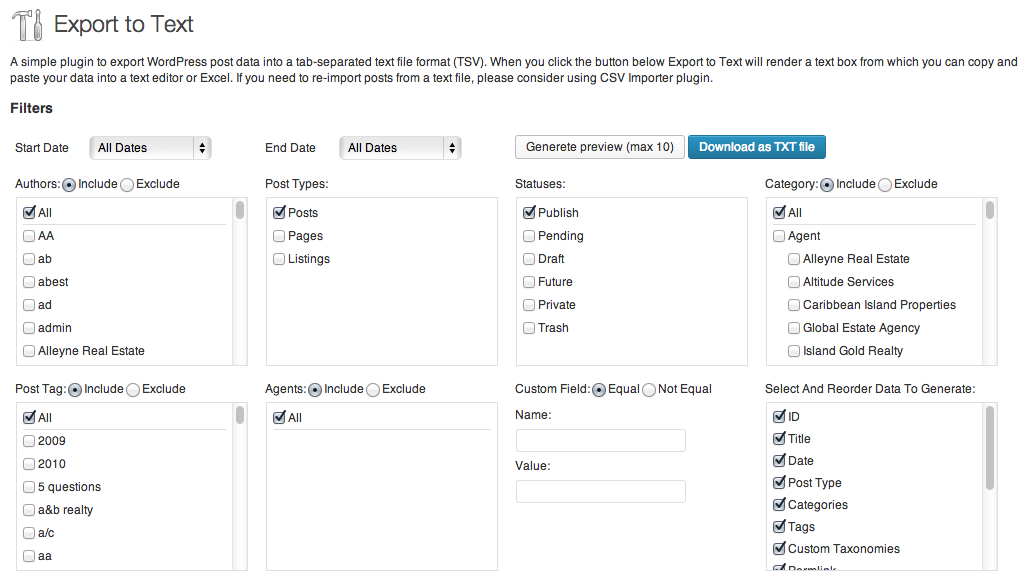1034x587 pixels.
Task: Click Generete preview (max 10) button
Action: coord(599,147)
